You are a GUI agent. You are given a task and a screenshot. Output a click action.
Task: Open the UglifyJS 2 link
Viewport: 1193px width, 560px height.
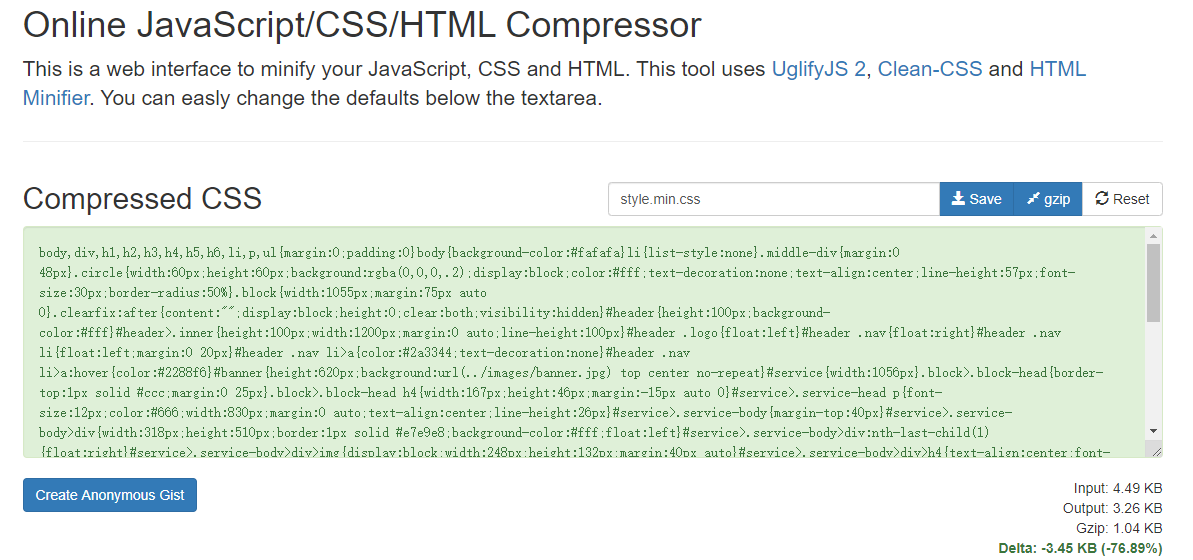click(818, 69)
